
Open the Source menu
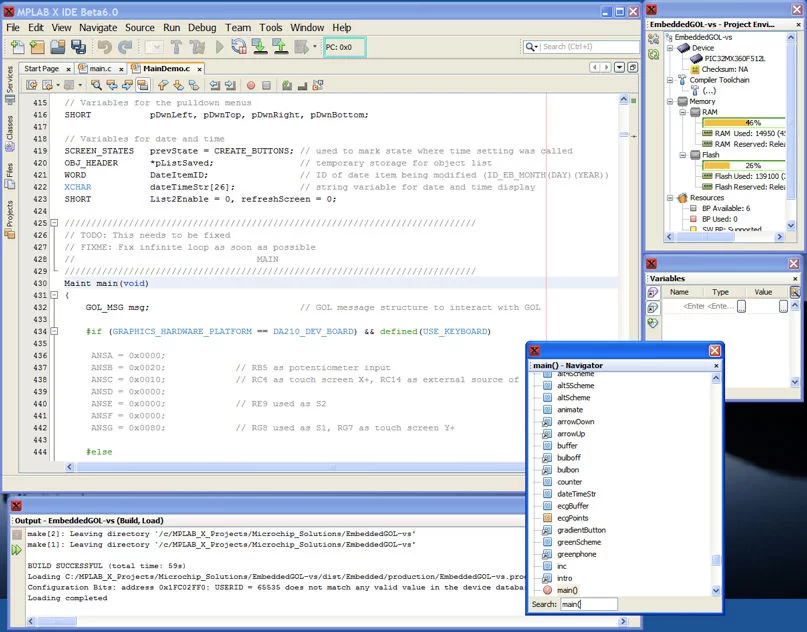[139, 27]
